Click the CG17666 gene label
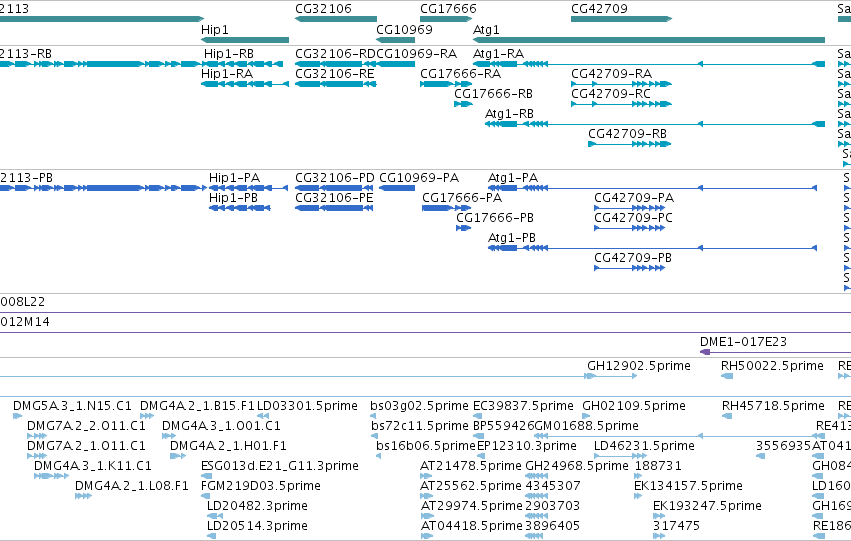Viewport: 851px width, 541px height. click(448, 9)
